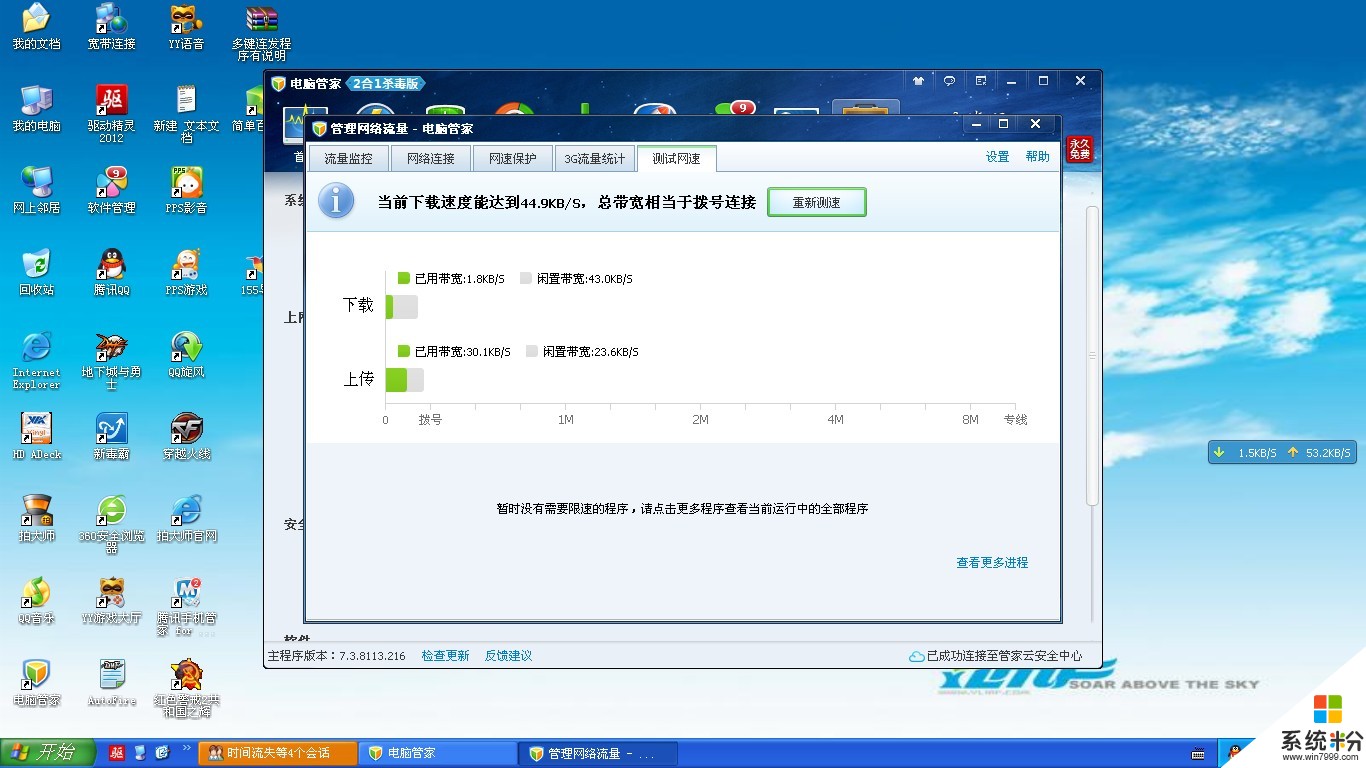Launch 软件管理 desktop shortcut
The height and width of the screenshot is (768, 1366).
[x=111, y=190]
